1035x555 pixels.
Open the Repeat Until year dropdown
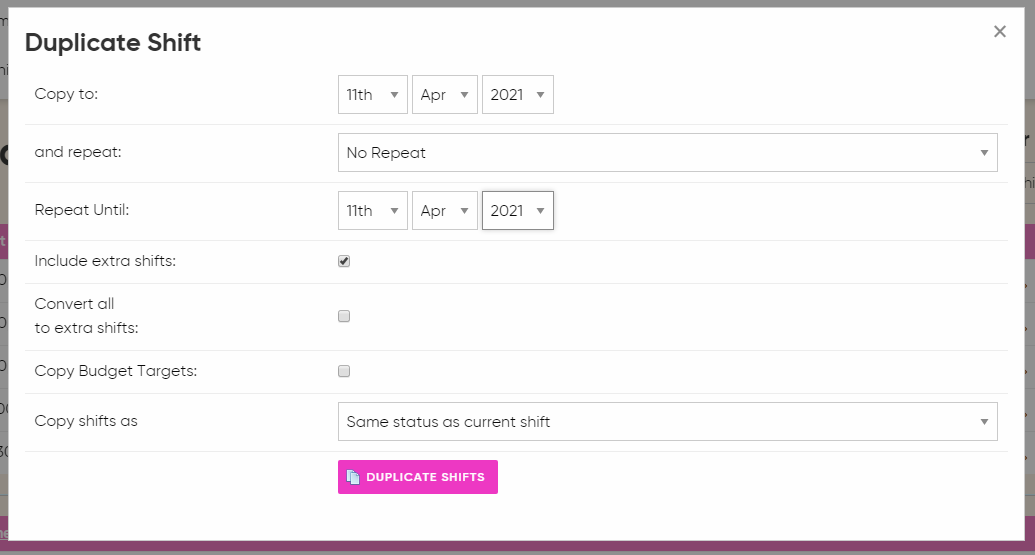tap(518, 211)
